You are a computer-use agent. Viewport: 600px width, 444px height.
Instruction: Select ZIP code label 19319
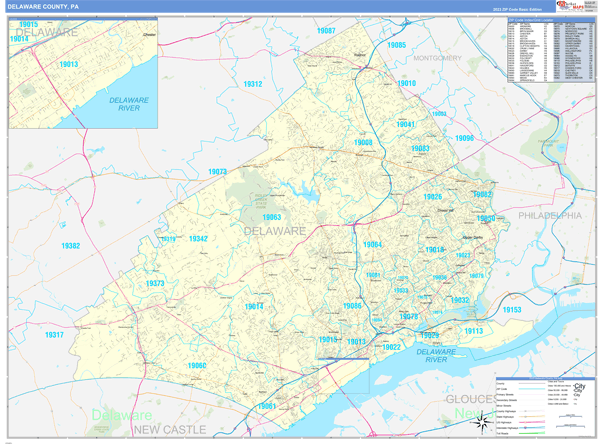point(168,239)
